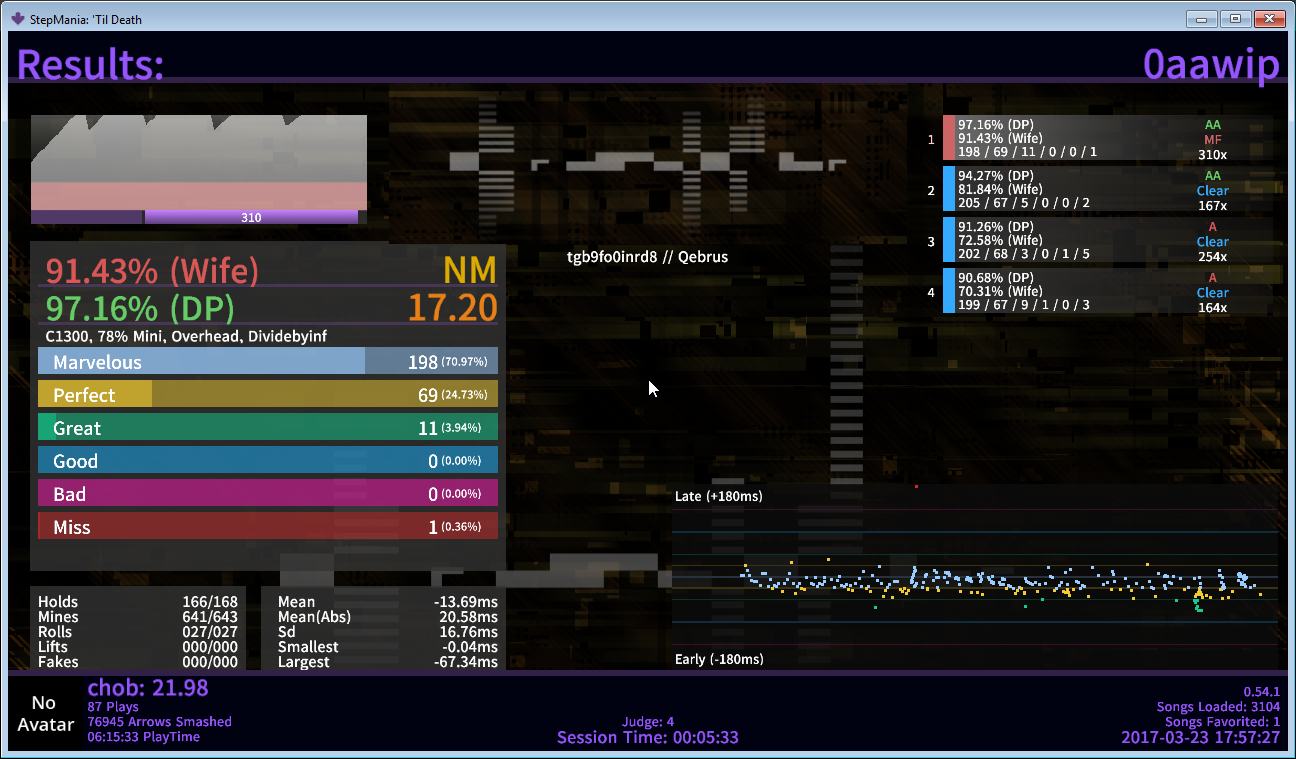The width and height of the screenshot is (1296, 759).
Task: Click the Great judgment row
Action: point(267,428)
